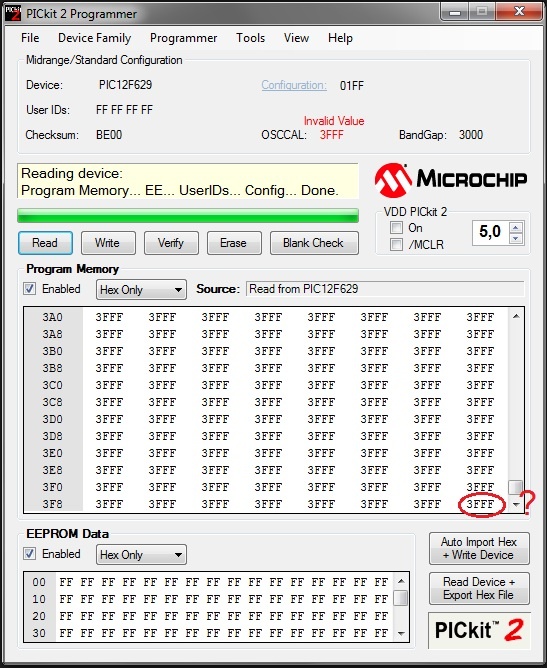Open the Device Family menu
Viewport: 547px width, 668px height.
point(95,38)
